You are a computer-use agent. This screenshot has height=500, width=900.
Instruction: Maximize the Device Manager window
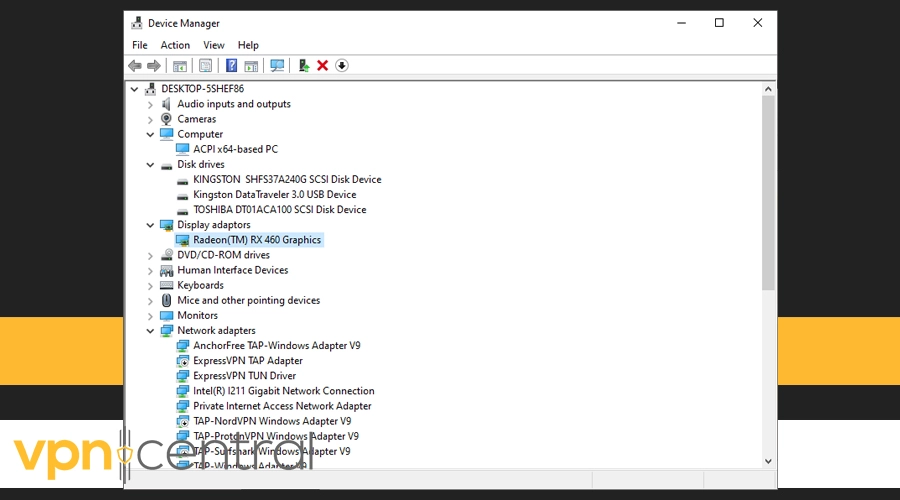click(719, 23)
